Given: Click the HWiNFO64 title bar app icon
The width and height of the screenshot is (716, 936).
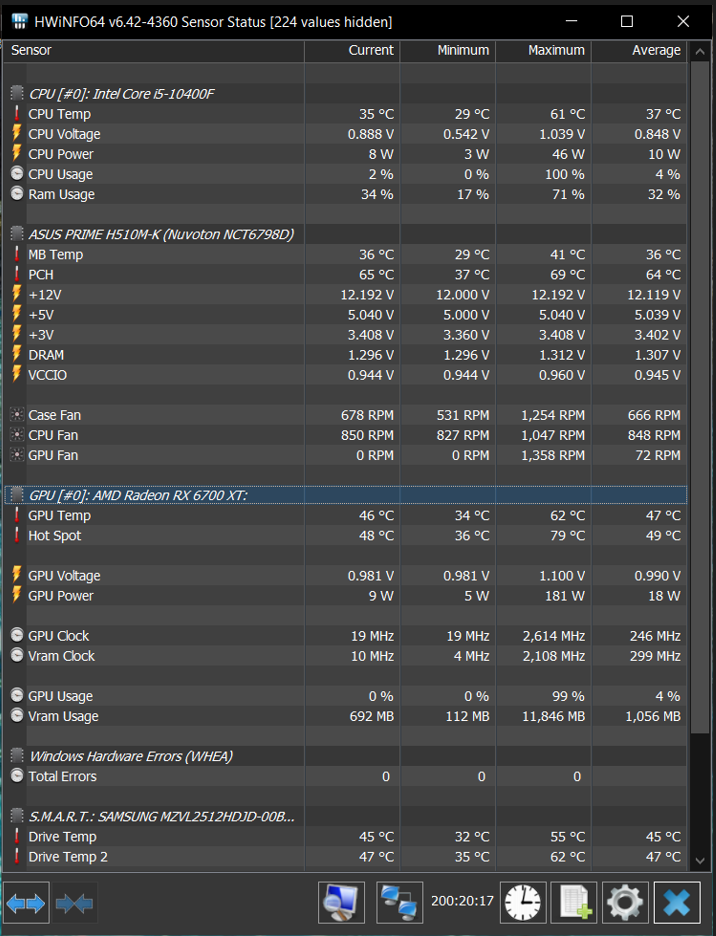Looking at the screenshot, I should click(19, 21).
